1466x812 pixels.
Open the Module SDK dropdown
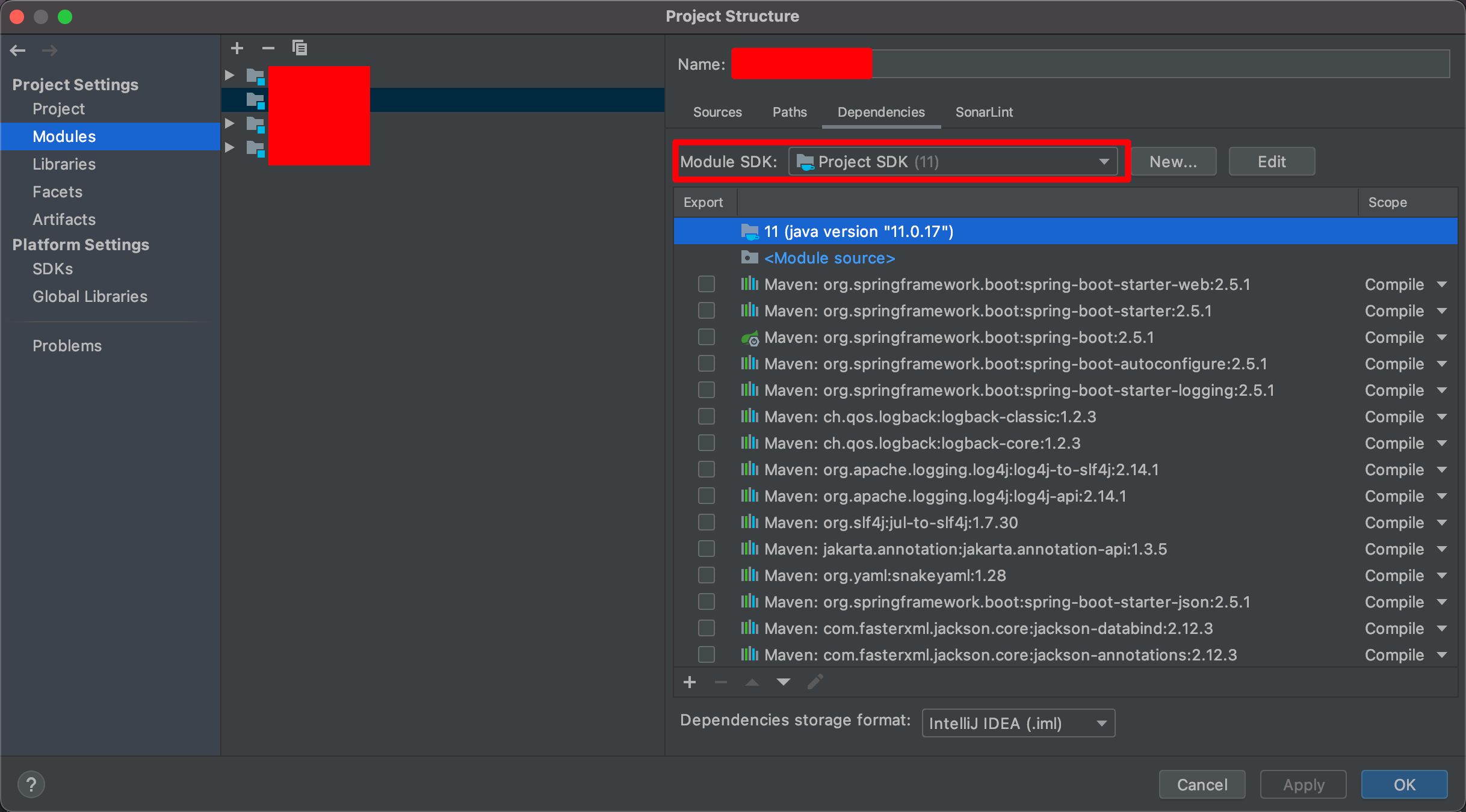953,161
